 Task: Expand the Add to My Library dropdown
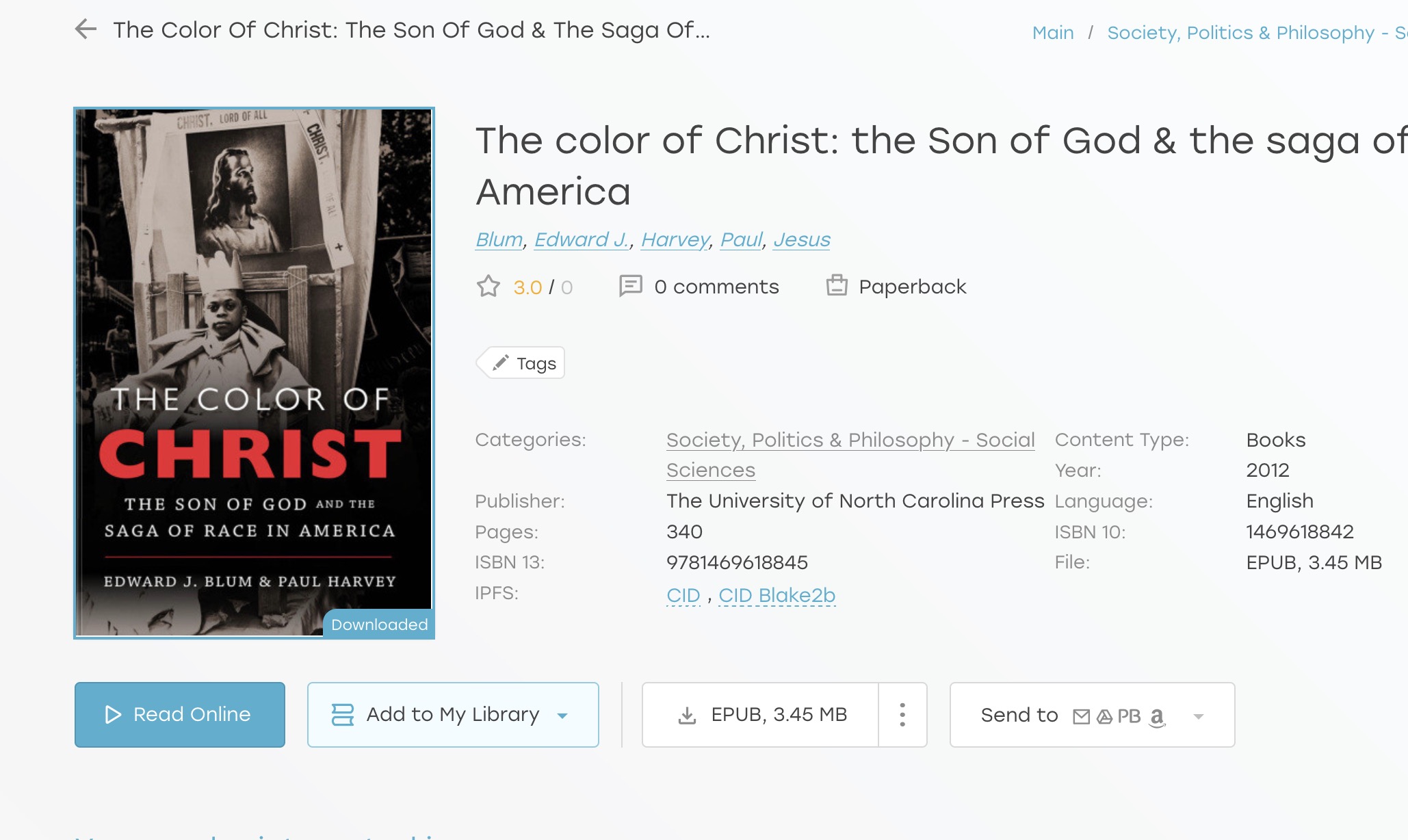tap(562, 716)
